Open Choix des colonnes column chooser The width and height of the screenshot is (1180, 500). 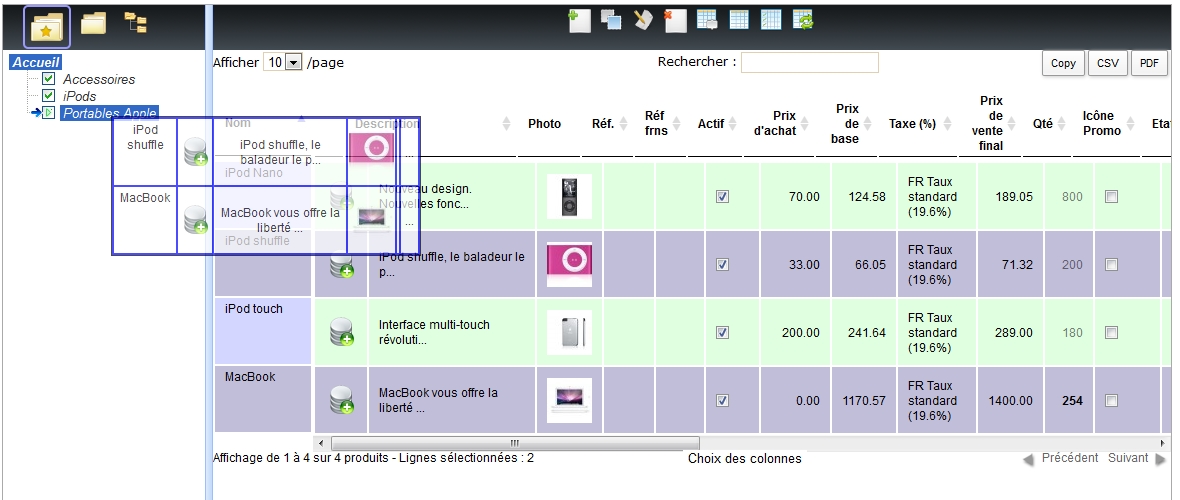click(744, 459)
